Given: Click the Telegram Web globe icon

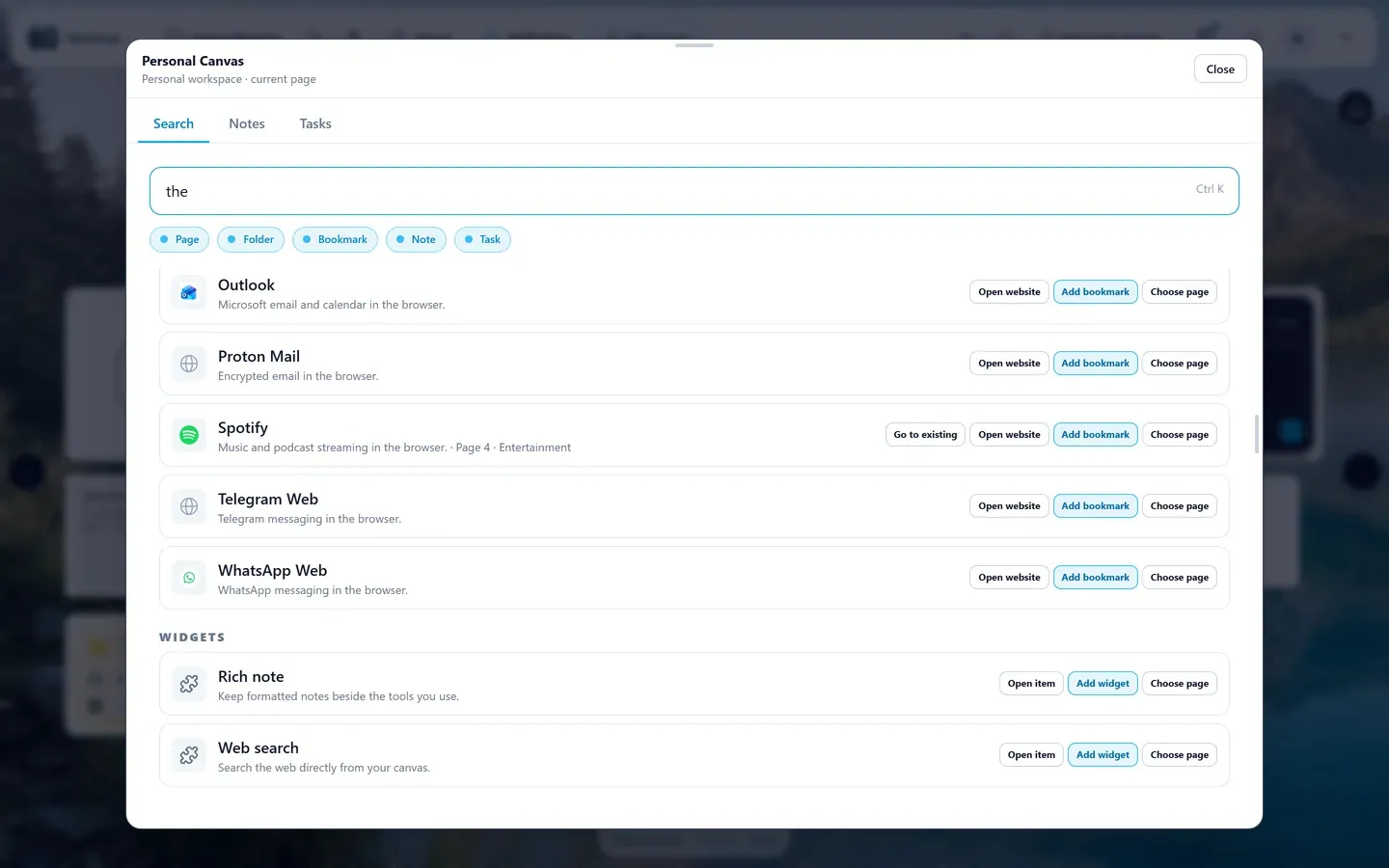Looking at the screenshot, I should (189, 506).
